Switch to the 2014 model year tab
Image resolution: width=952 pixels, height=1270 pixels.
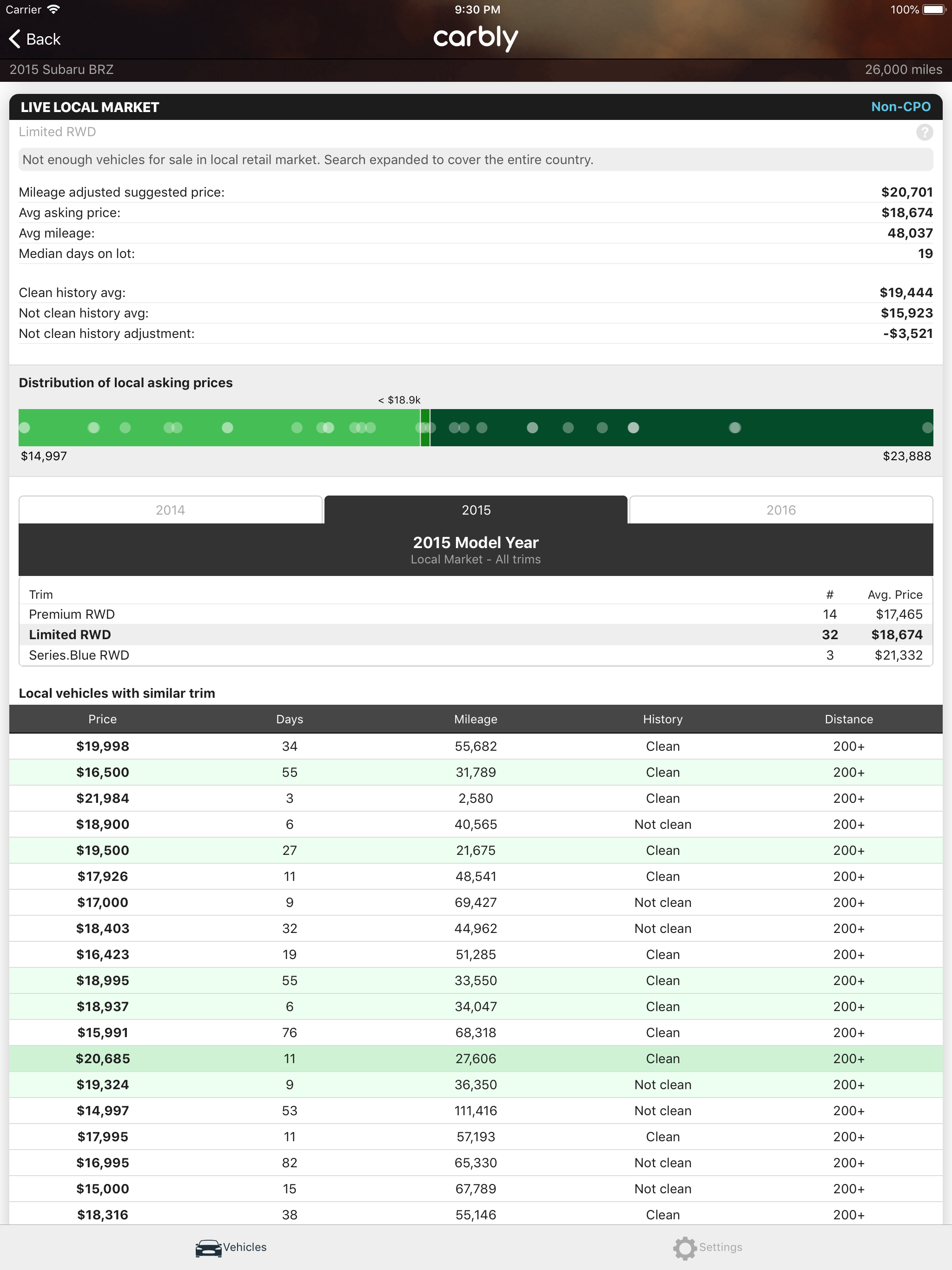[x=170, y=510]
